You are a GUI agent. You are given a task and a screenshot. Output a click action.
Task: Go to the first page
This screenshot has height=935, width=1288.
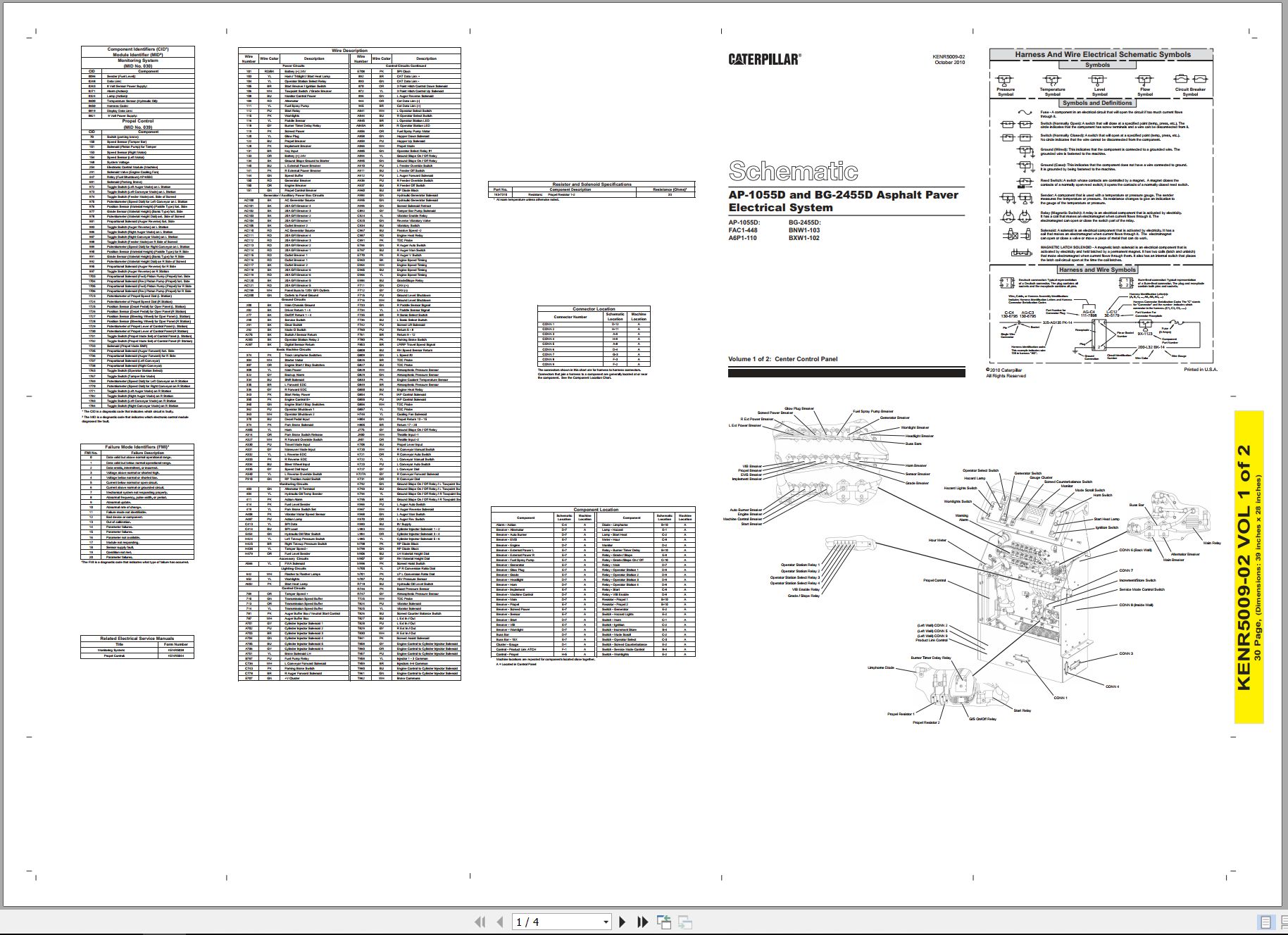[480, 922]
